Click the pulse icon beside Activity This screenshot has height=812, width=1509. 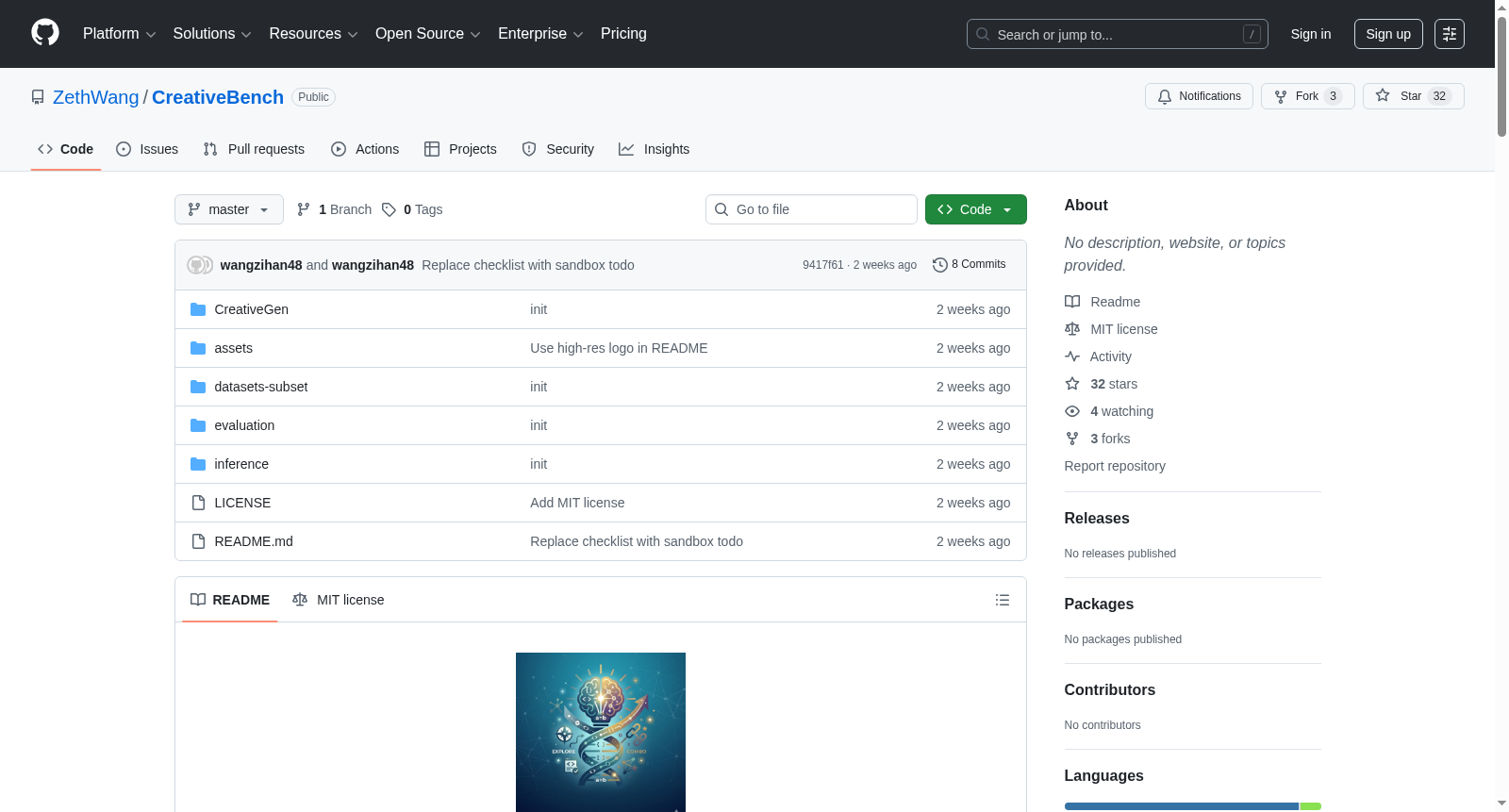point(1072,356)
